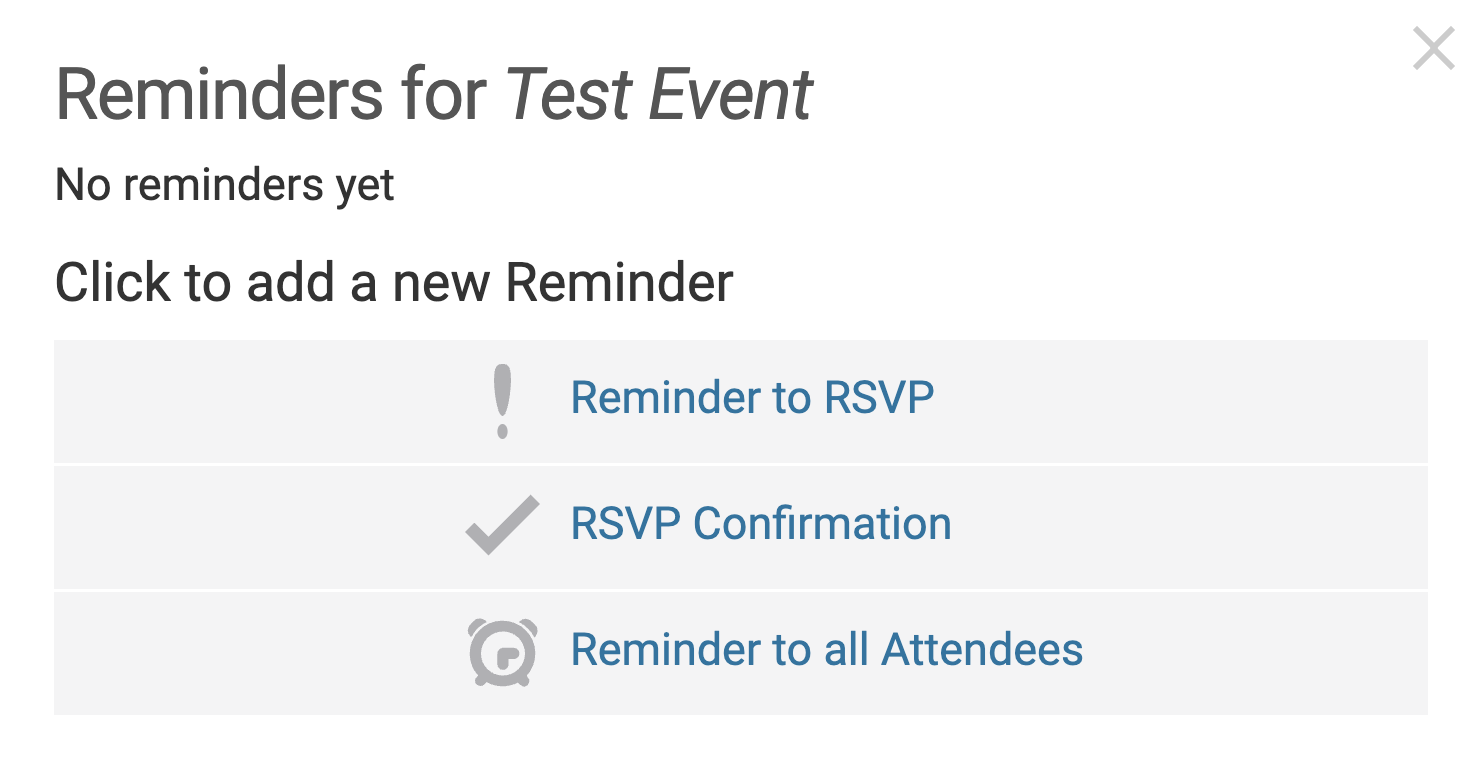Click the 'Reminders for Test Event' heading

point(434,95)
